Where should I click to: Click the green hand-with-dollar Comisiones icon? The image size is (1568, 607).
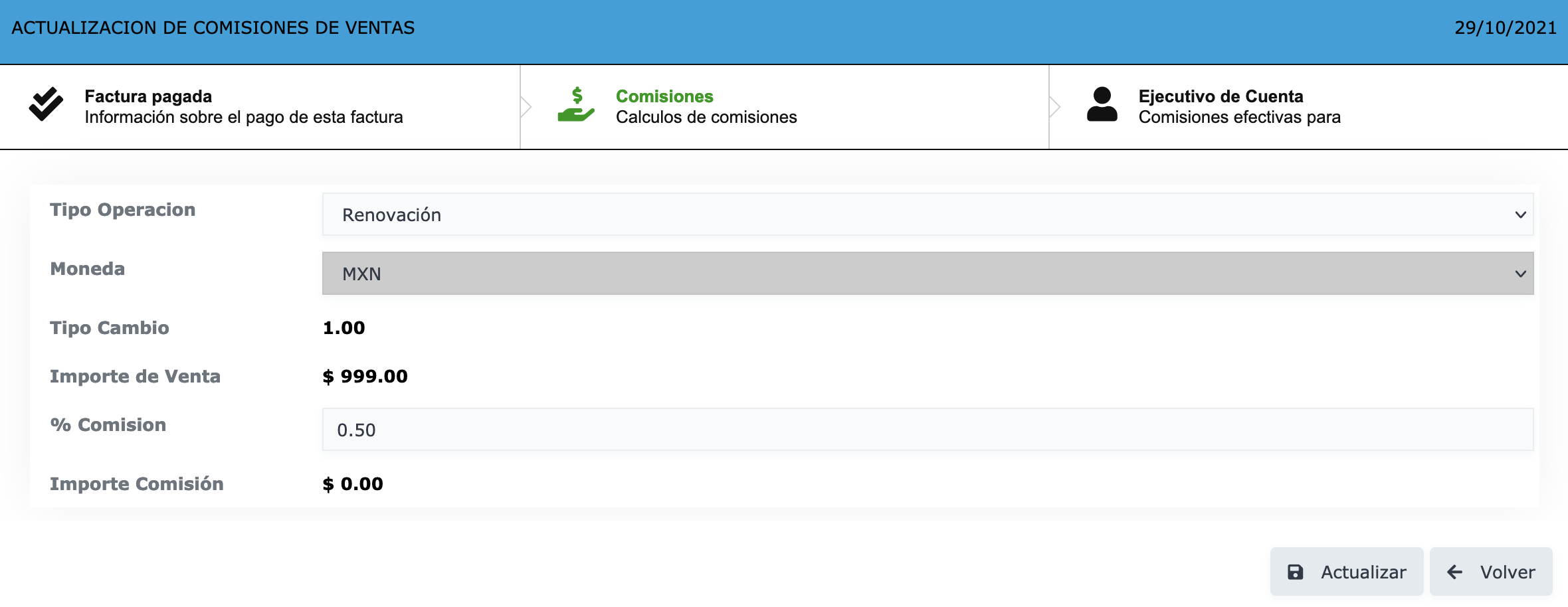pos(575,105)
